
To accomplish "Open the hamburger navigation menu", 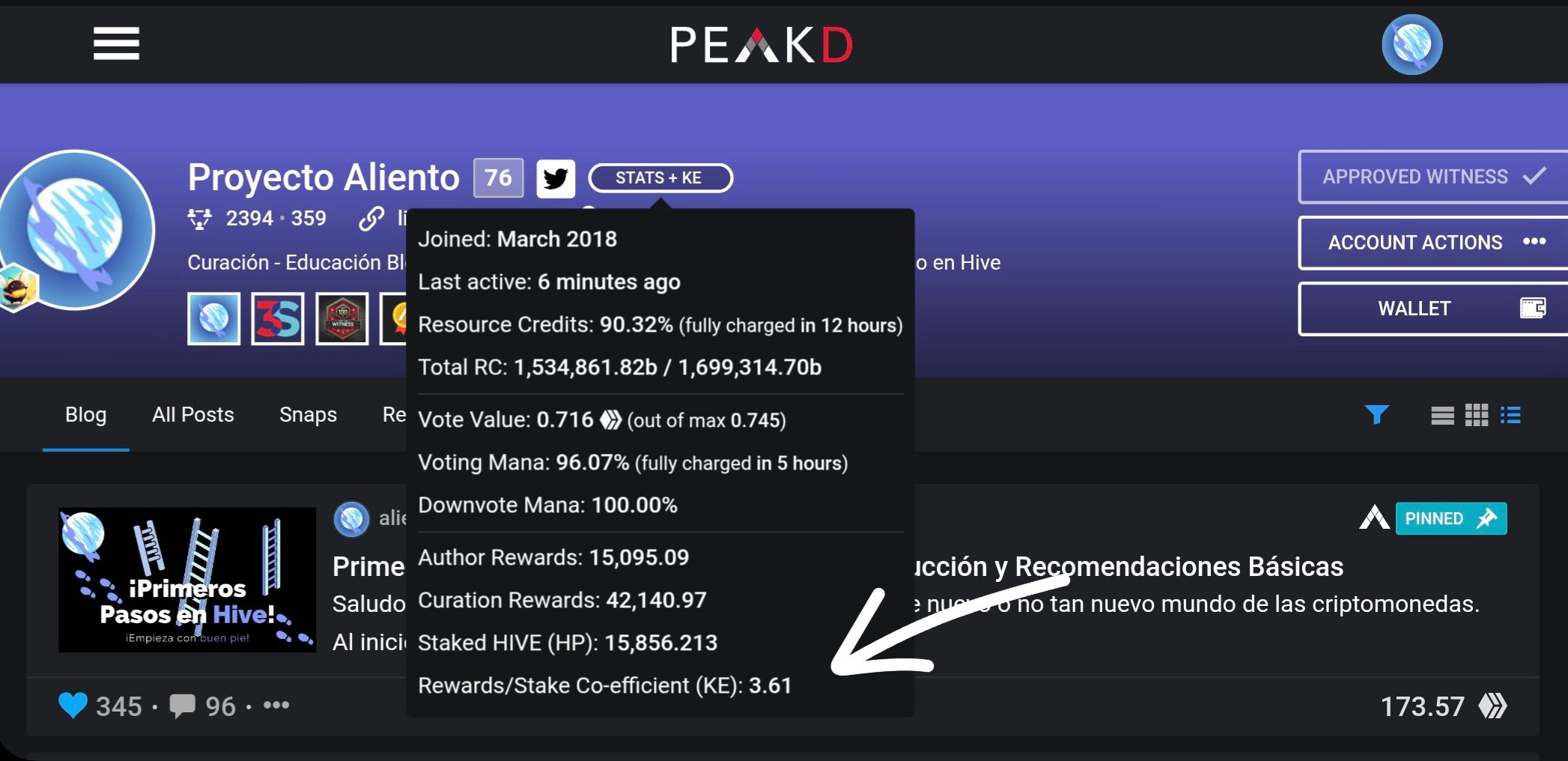I will pos(116,43).
